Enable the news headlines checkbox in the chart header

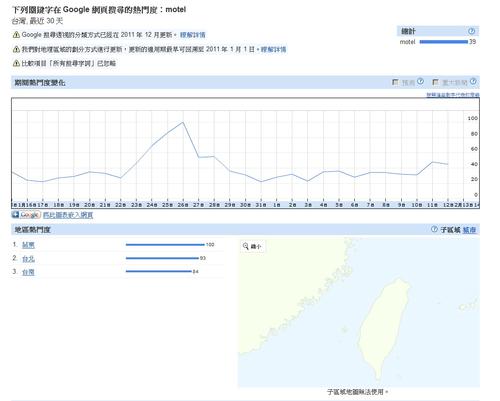tap(435, 82)
